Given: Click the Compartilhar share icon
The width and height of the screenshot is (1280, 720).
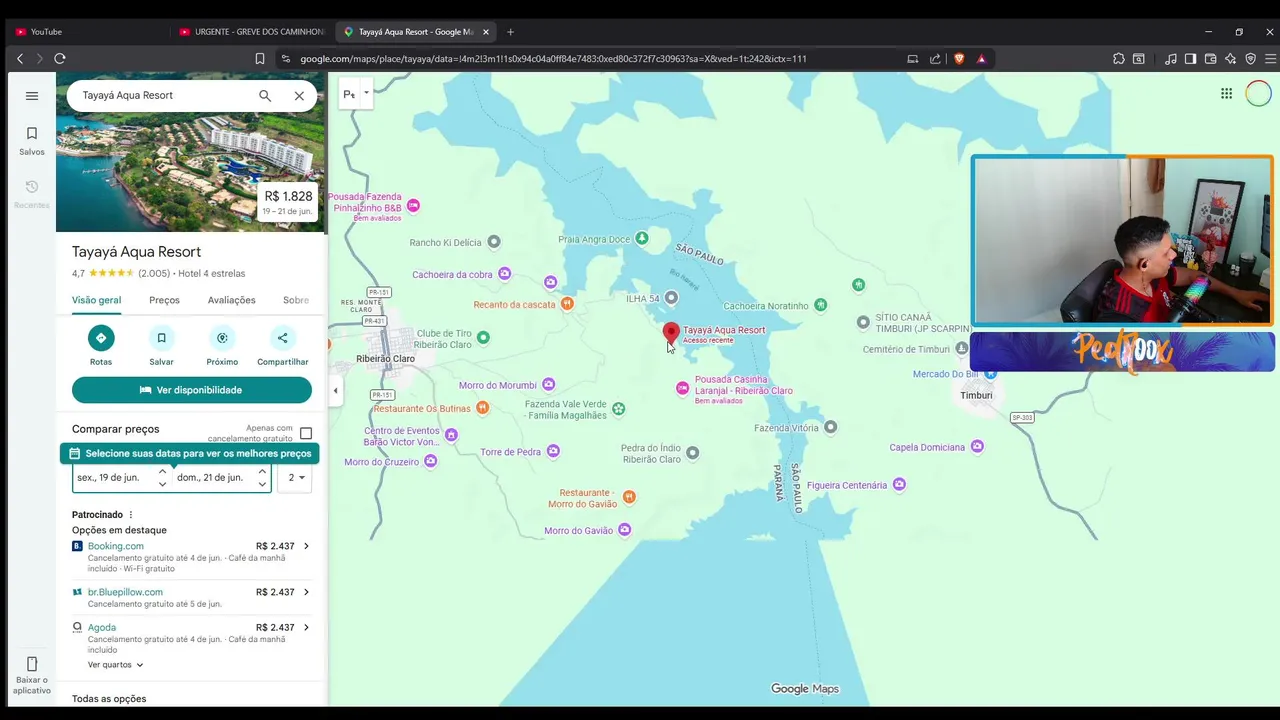Looking at the screenshot, I should click(282, 338).
